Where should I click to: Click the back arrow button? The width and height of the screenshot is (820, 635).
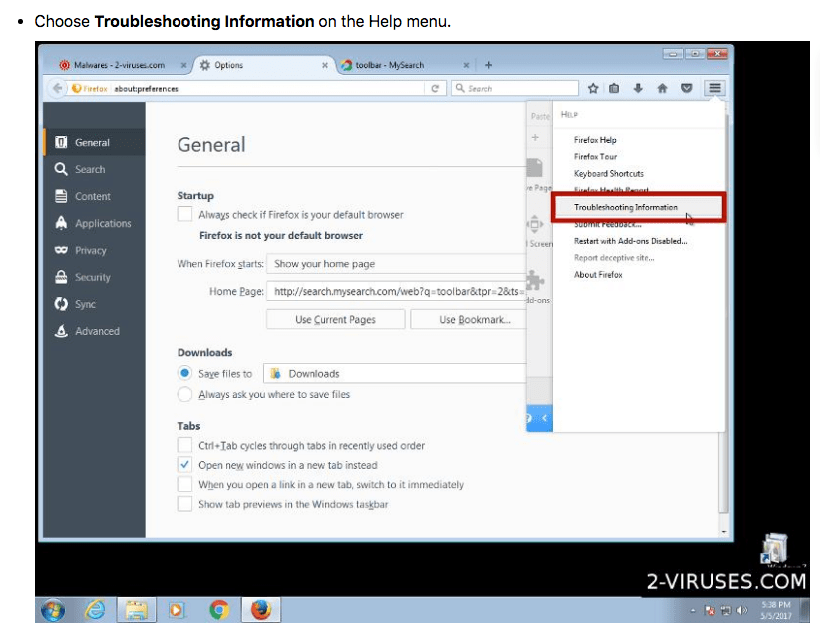(x=58, y=88)
